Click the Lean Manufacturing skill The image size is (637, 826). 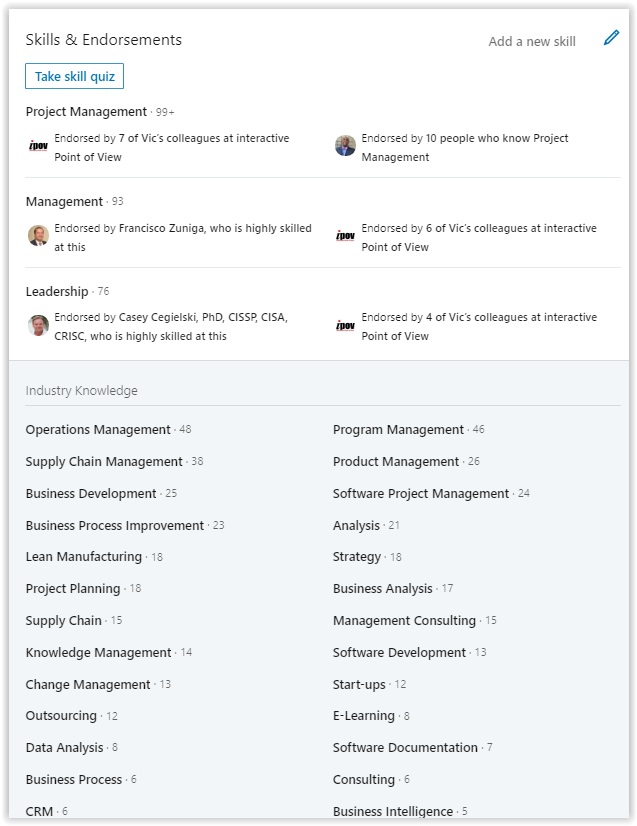pyautogui.click(x=84, y=557)
